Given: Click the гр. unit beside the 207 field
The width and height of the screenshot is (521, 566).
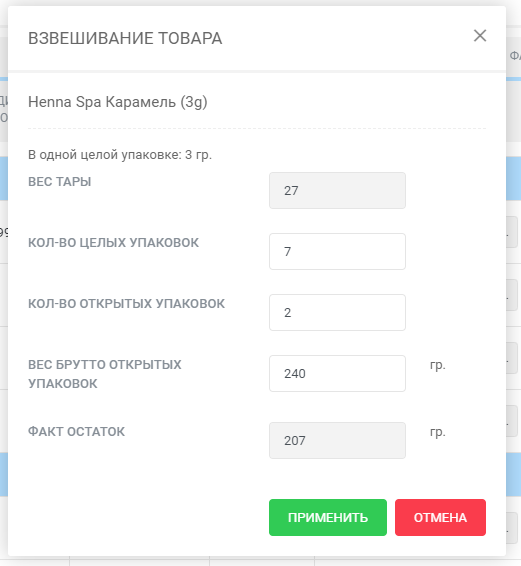Looking at the screenshot, I should [438, 432].
